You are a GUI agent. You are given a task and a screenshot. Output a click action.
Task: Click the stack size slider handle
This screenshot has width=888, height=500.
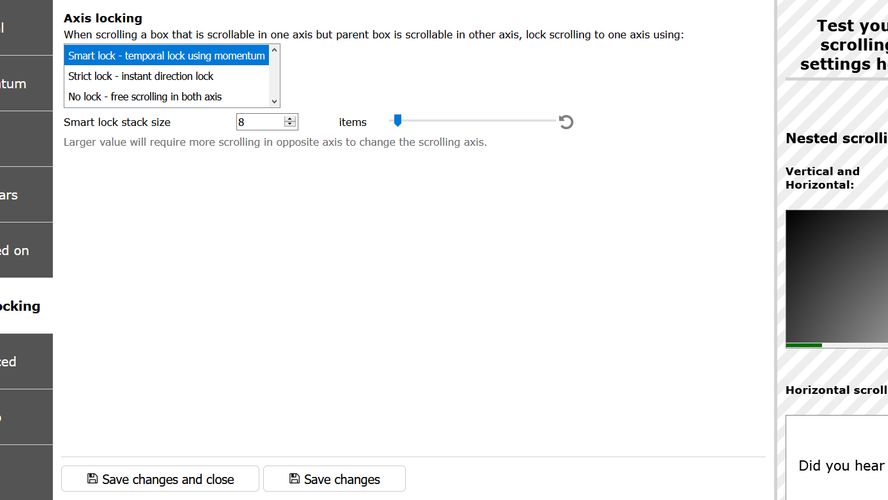tap(397, 120)
